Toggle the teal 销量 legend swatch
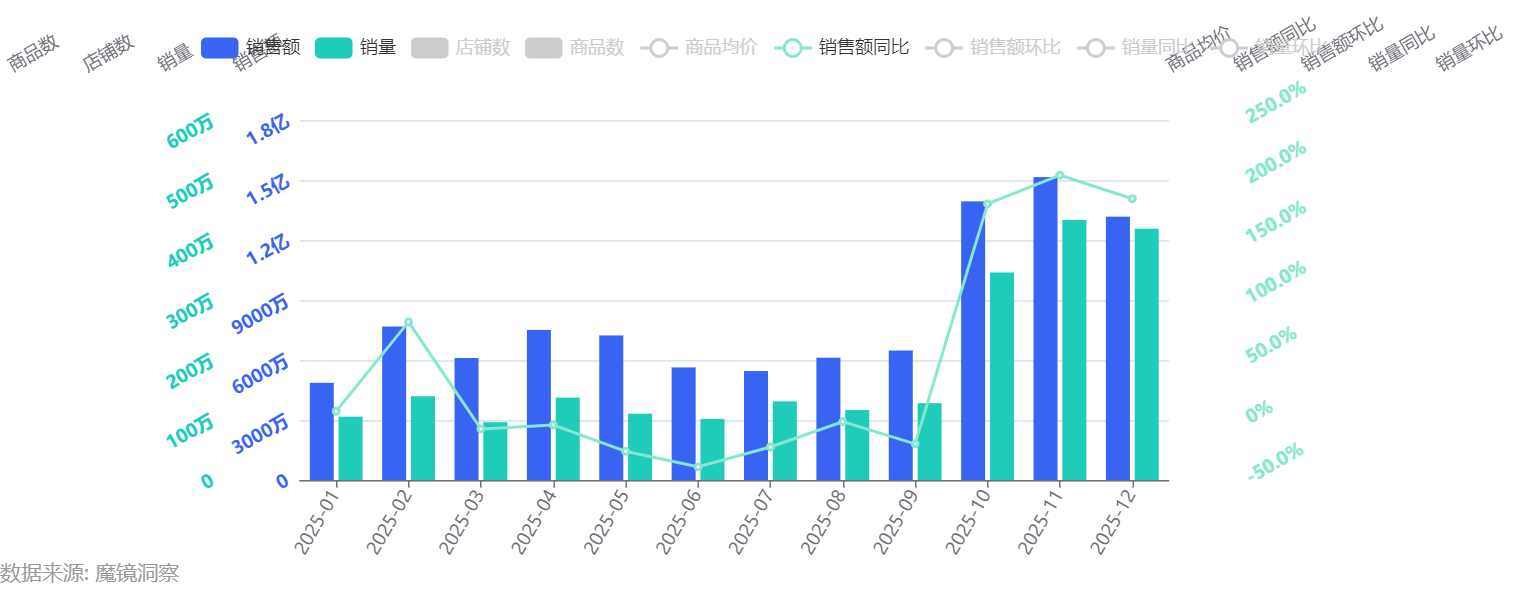 pyautogui.click(x=333, y=47)
